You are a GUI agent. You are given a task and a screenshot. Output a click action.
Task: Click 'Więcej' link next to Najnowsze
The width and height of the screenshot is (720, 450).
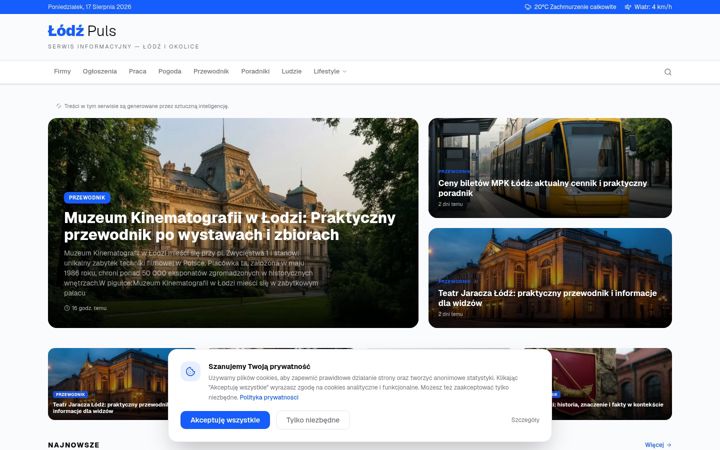click(658, 445)
